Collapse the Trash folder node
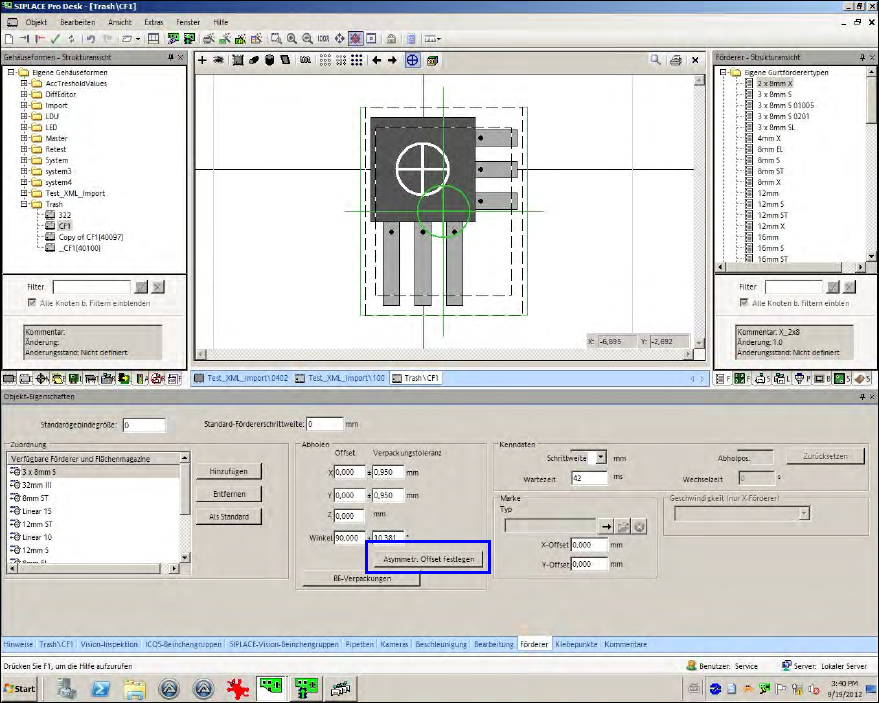This screenshot has height=703, width=879. tap(24, 204)
